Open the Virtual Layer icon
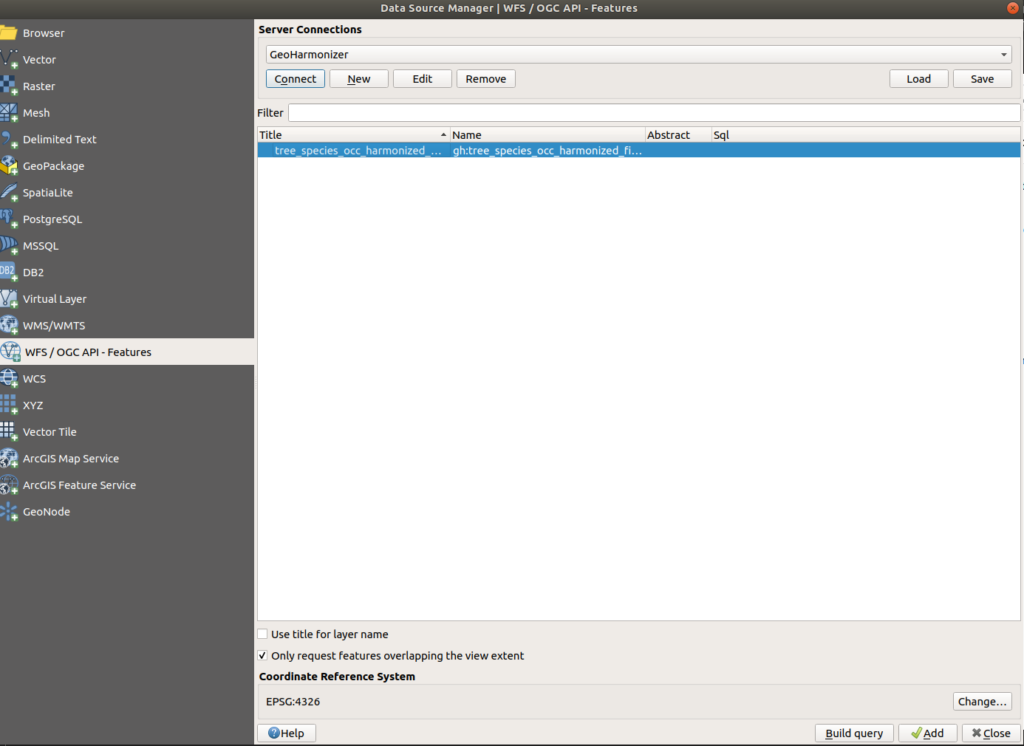 click(x=8, y=299)
